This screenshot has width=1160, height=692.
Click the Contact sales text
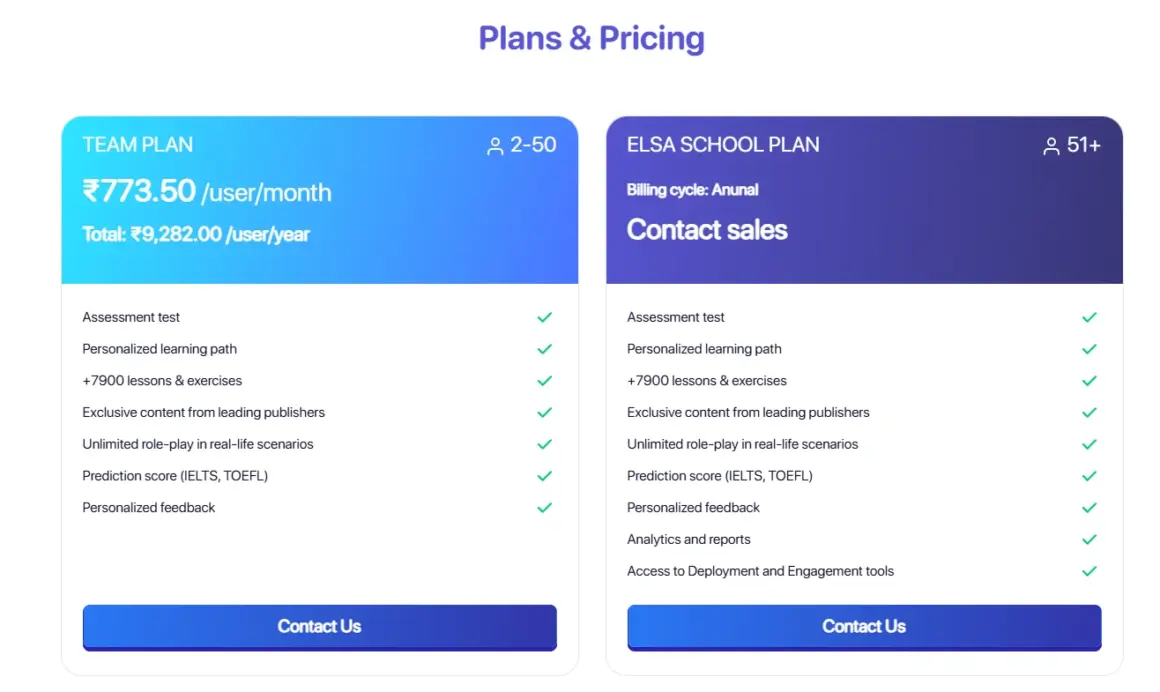click(x=707, y=230)
